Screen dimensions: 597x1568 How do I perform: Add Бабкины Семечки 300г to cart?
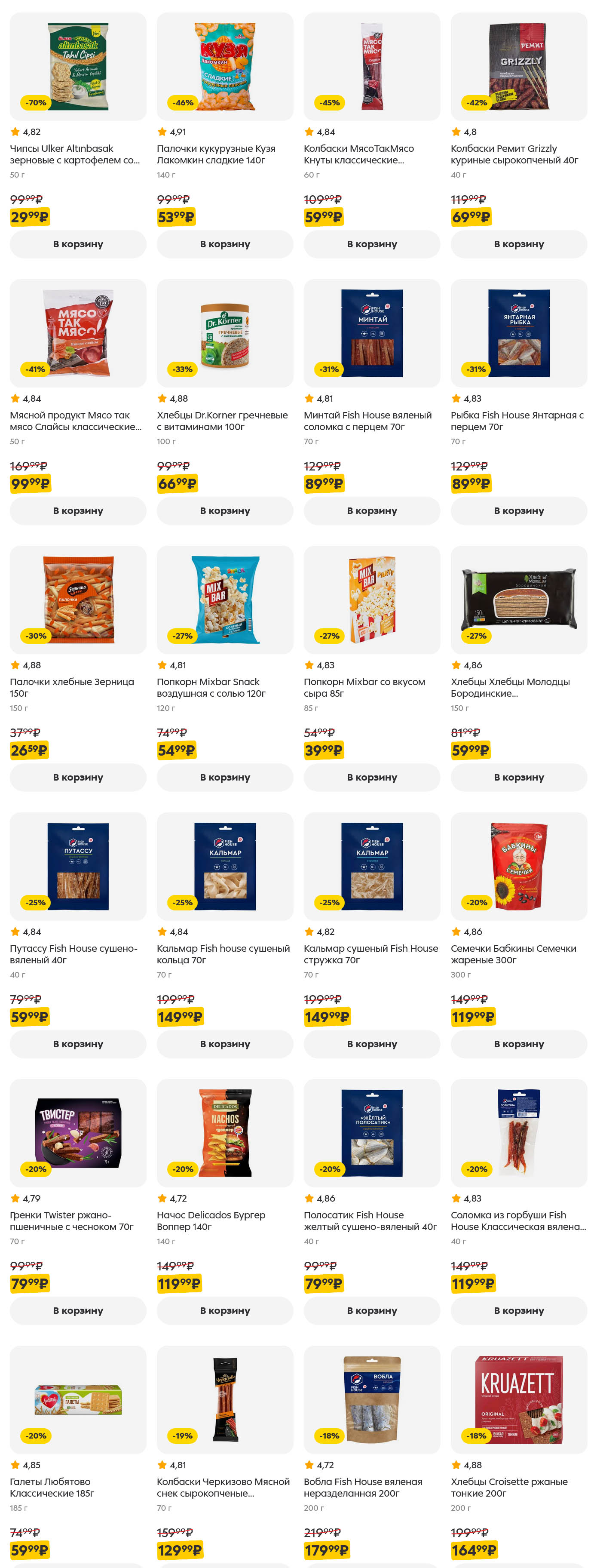518,1044
